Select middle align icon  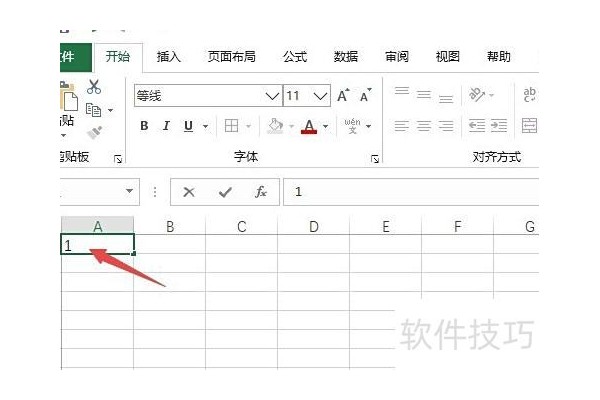pos(424,95)
